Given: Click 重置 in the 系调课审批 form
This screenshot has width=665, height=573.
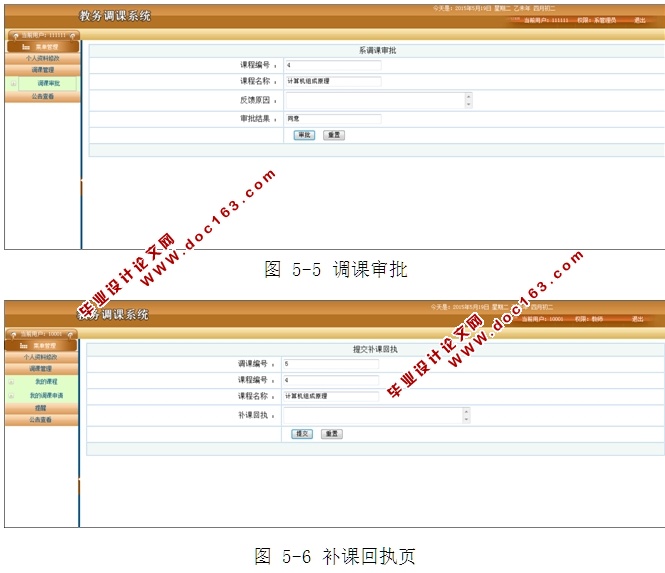Looking at the screenshot, I should [334, 135].
